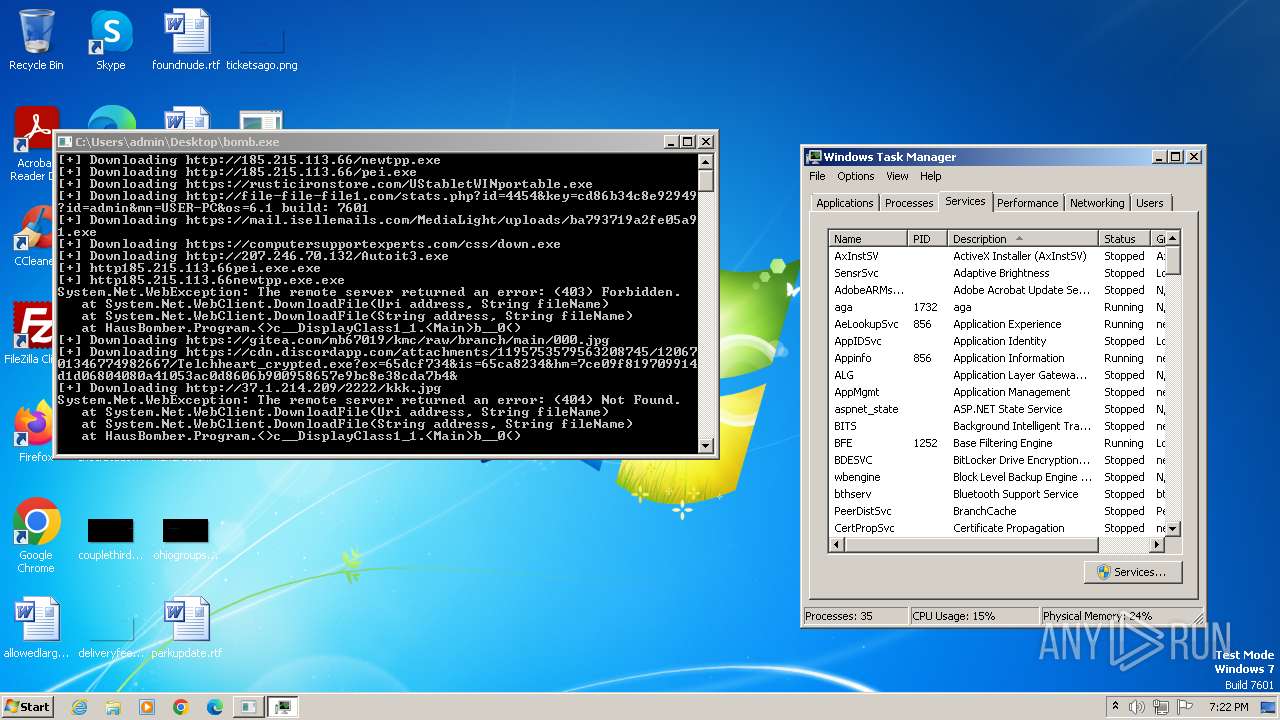Image resolution: width=1280 pixels, height=720 pixels.
Task: Open the console window system menu icon
Action: 66,142
